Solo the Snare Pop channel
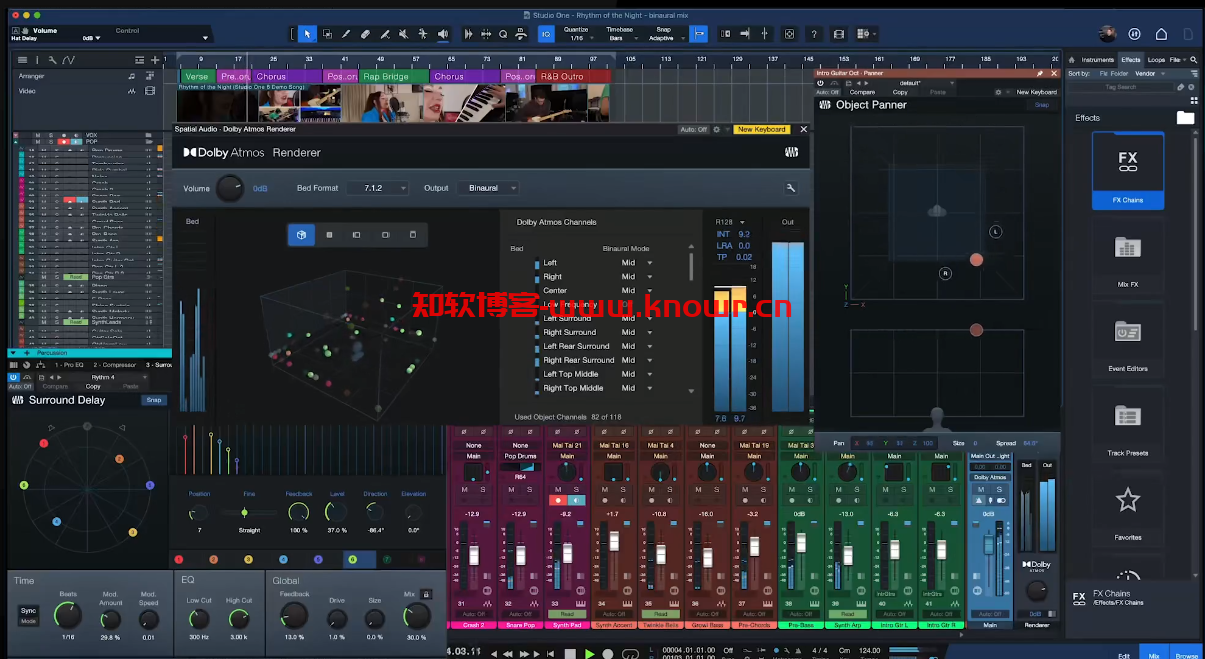 [x=530, y=490]
